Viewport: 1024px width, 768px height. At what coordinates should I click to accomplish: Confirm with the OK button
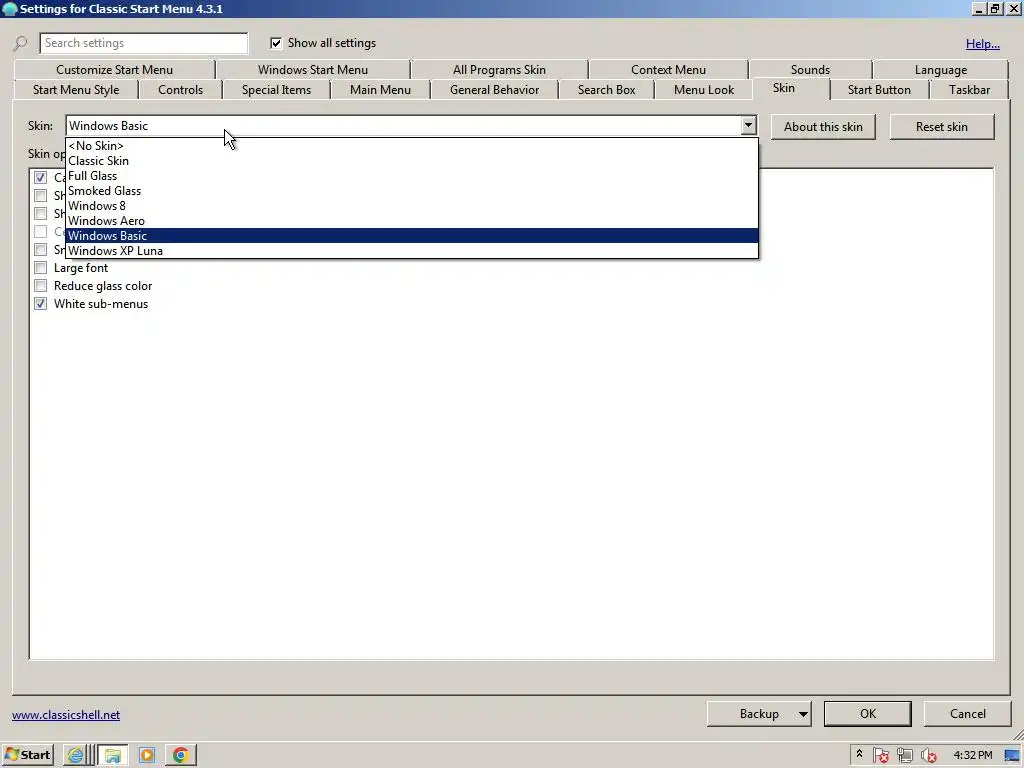point(867,714)
